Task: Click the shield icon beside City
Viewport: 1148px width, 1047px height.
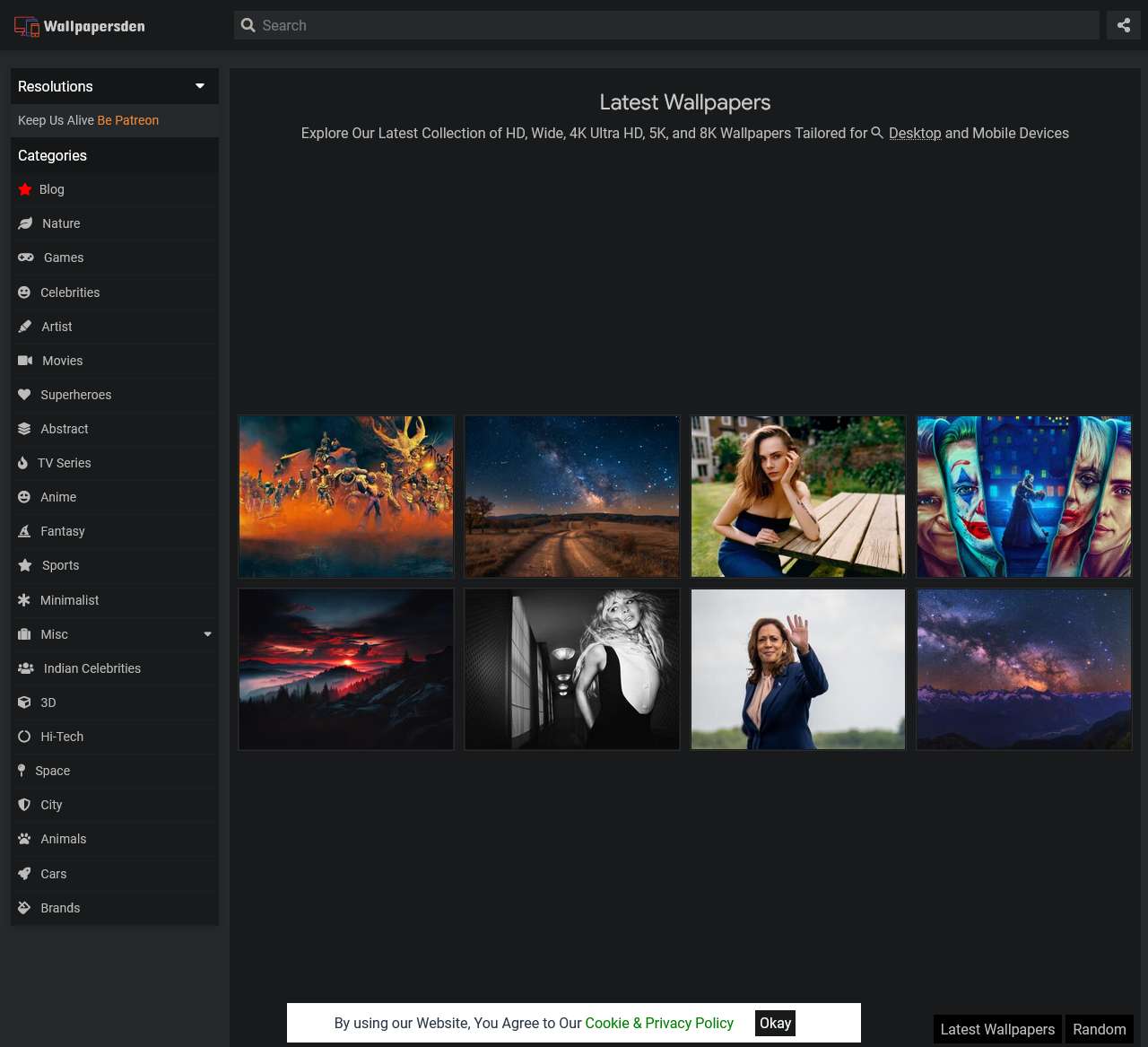Action: 24,805
